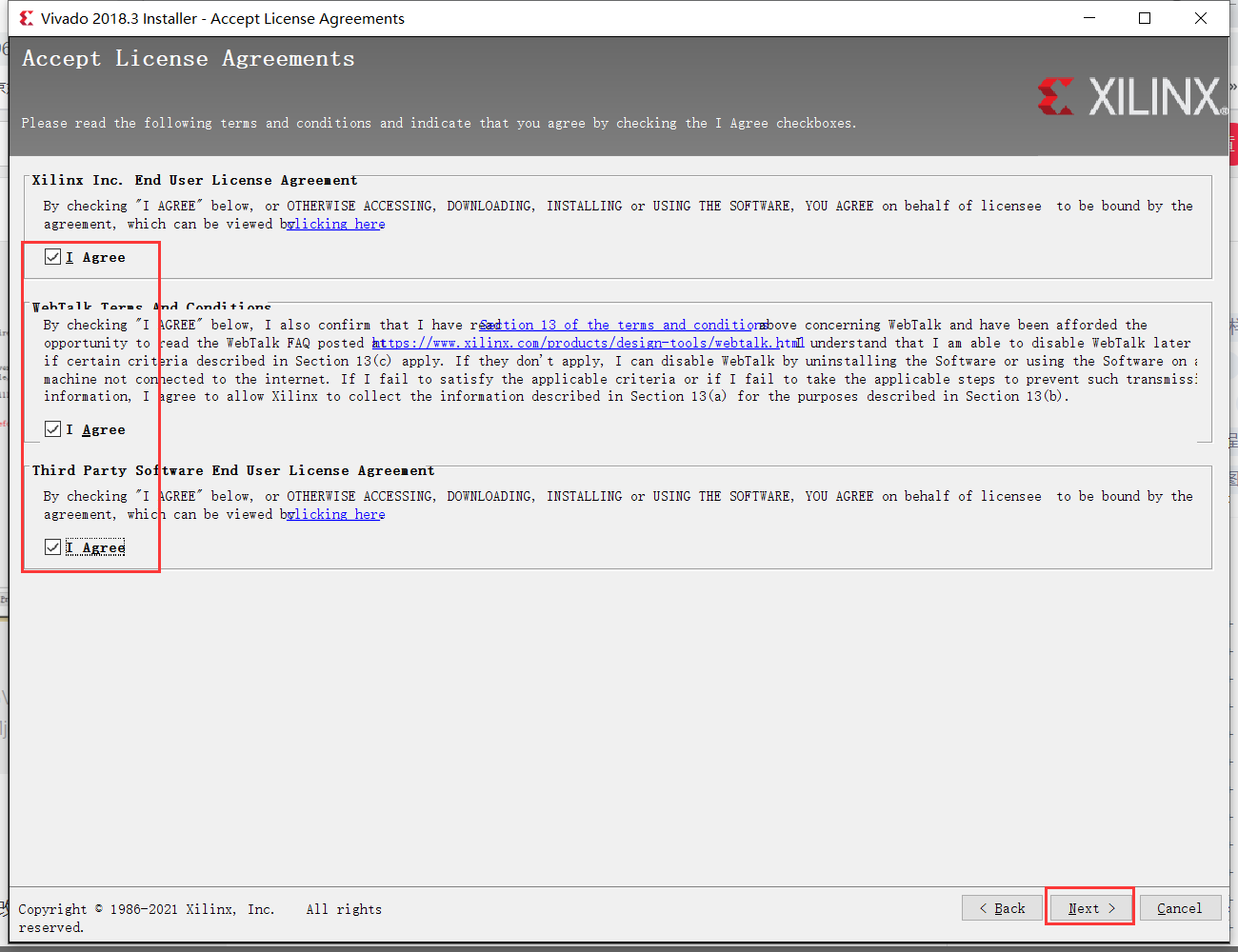Cancel the Vivado installation
The width and height of the screenshot is (1238, 952).
pos(1180,908)
